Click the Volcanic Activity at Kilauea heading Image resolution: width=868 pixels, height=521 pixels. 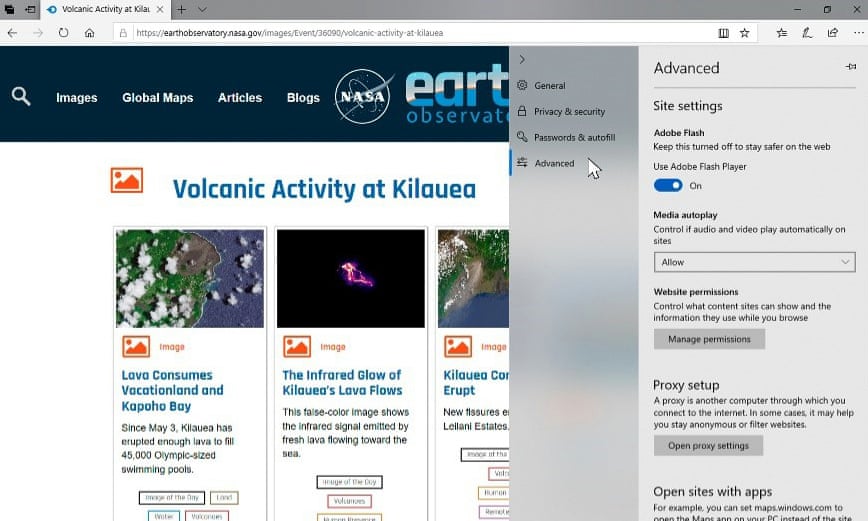coord(324,189)
